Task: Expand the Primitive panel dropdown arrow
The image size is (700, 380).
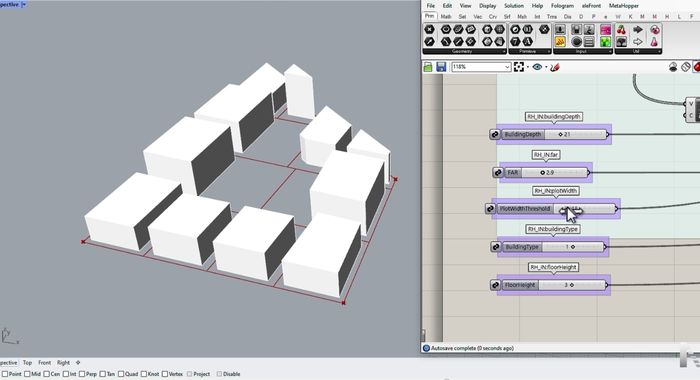Action: click(x=549, y=52)
